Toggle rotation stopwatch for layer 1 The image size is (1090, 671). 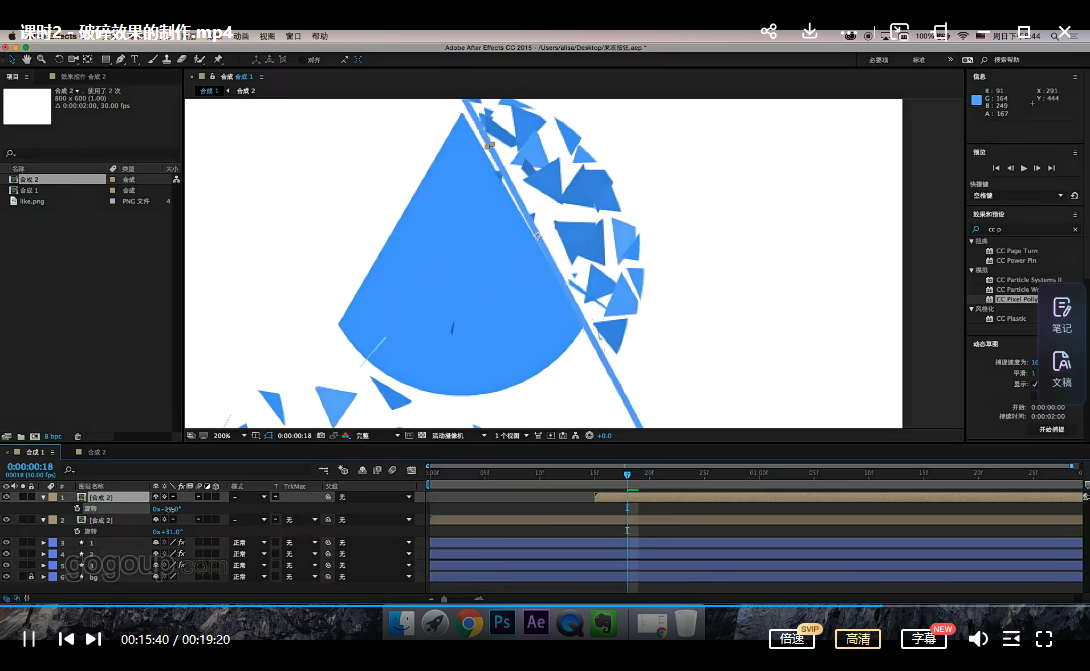point(77,509)
